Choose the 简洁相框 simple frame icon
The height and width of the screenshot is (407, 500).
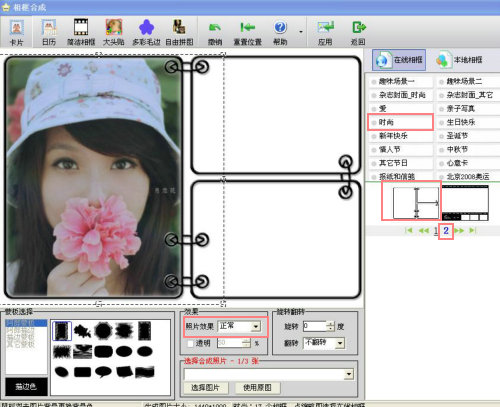(x=81, y=32)
